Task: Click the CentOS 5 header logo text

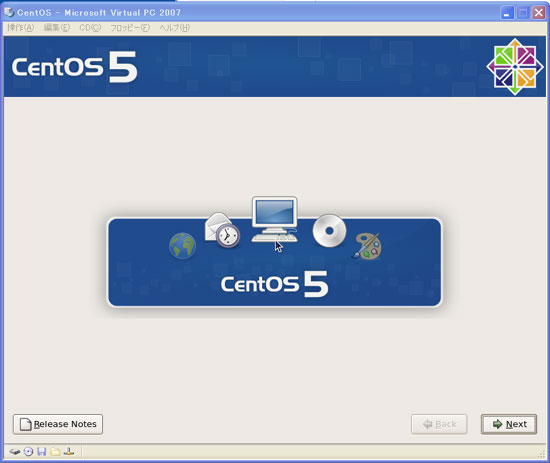Action: pyautogui.click(x=74, y=67)
